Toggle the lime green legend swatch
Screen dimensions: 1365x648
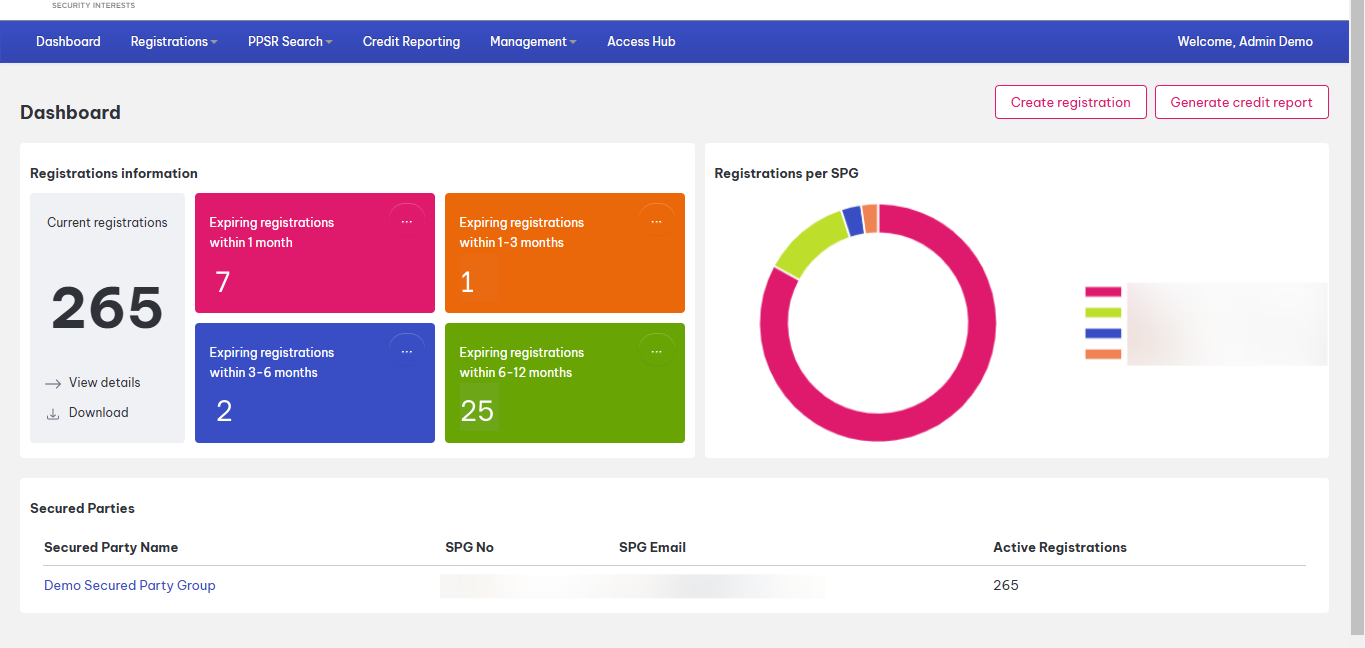click(x=1103, y=313)
